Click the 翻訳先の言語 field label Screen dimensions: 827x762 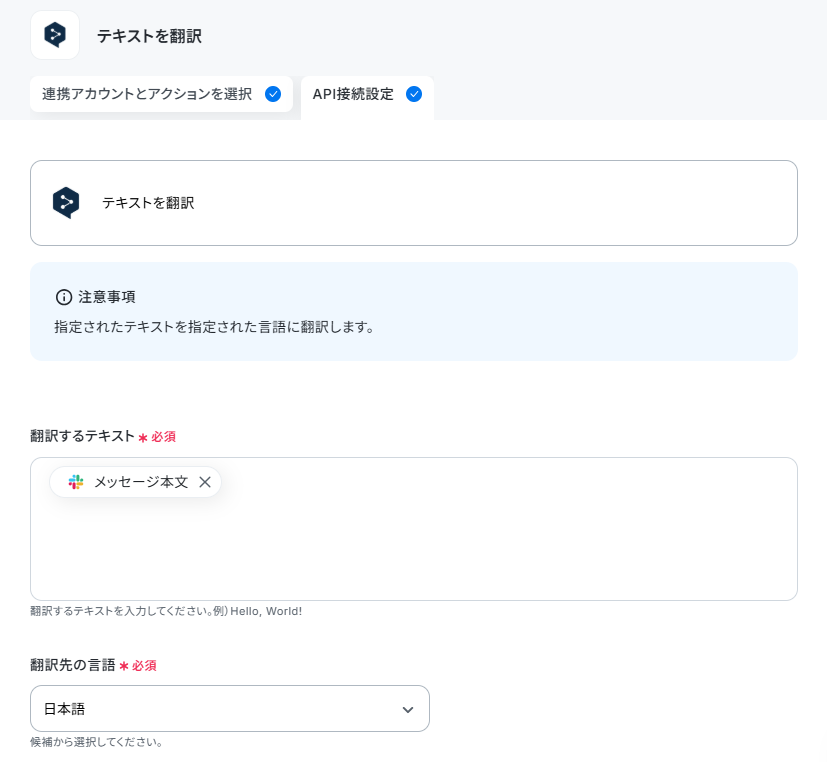click(73, 665)
